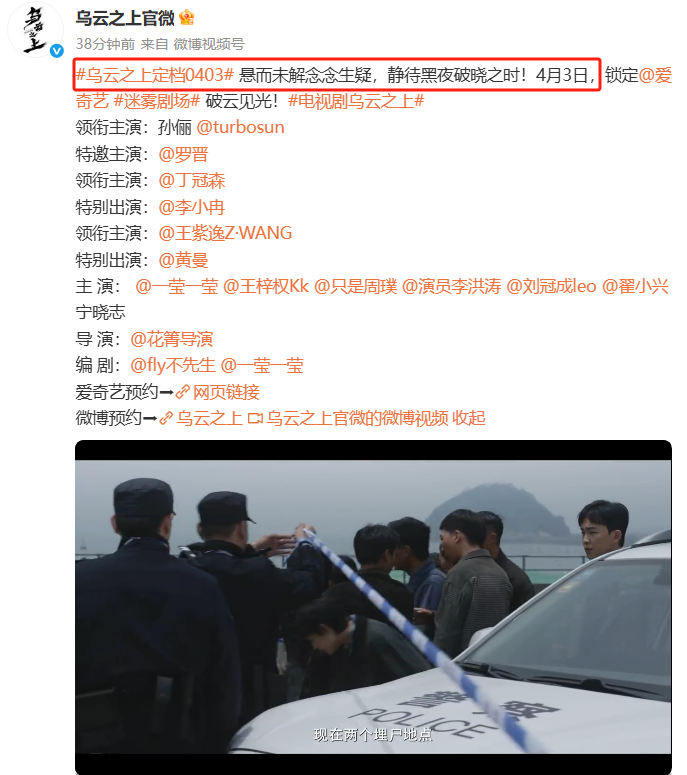Open the 网页链接 iQiyi reservation link
Viewport: 687px width, 775px height.
(x=226, y=392)
